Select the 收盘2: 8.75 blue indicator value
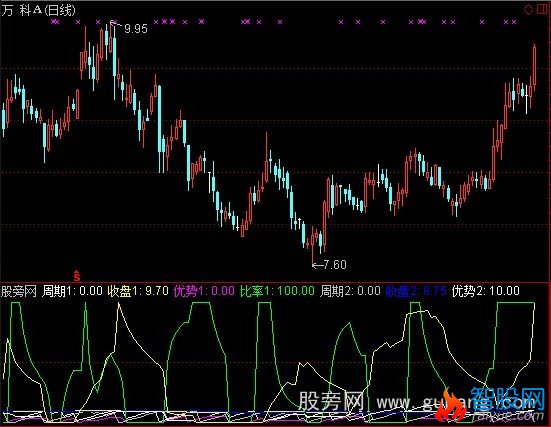This screenshot has width=551, height=427. click(x=416, y=291)
